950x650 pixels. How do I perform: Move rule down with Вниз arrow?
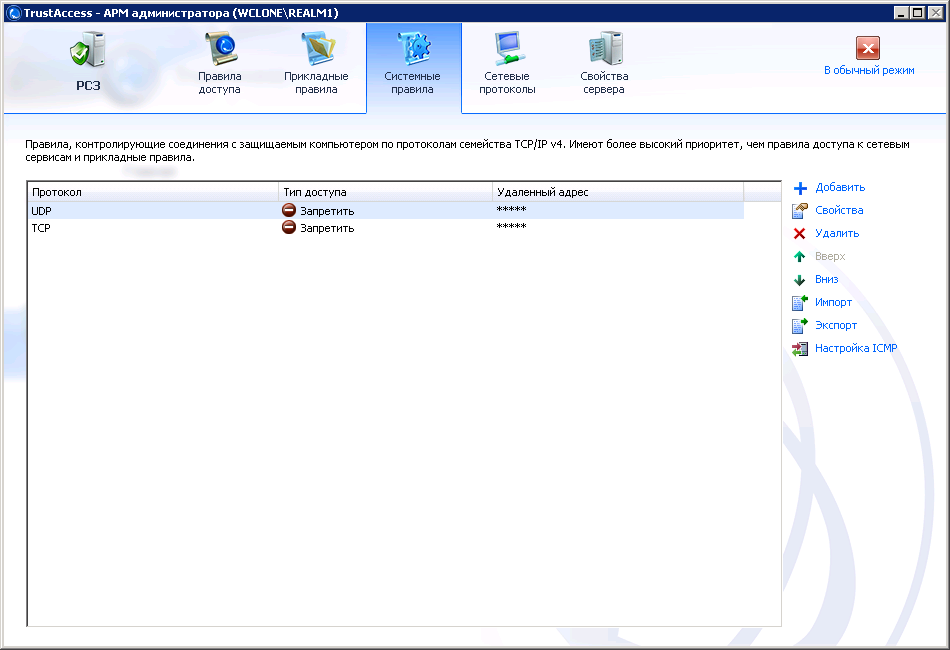coord(800,280)
